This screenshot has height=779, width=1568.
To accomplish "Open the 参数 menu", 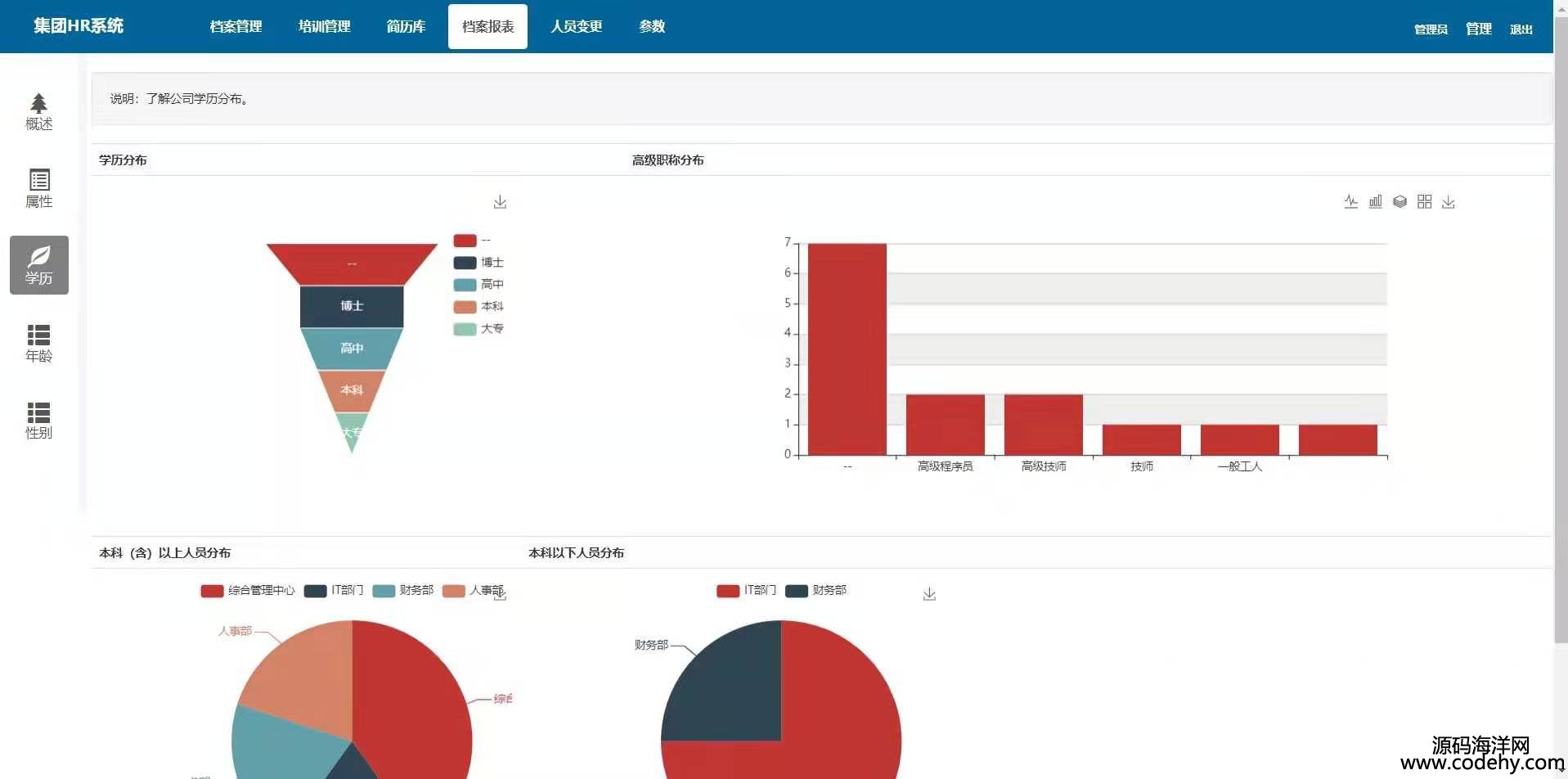I will pos(652,26).
